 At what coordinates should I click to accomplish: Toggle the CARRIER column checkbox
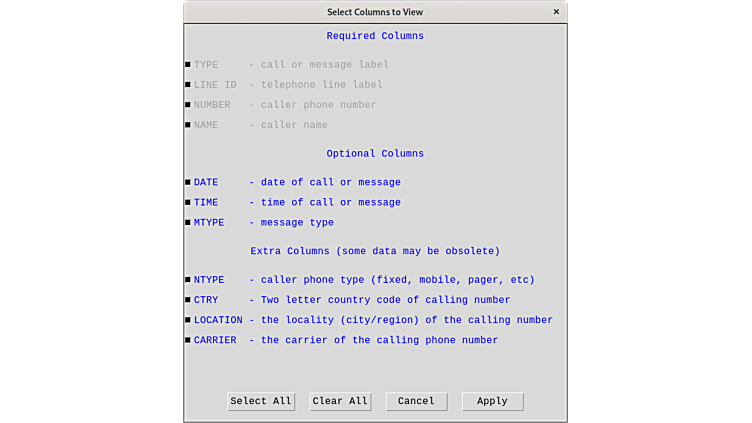[x=188, y=341]
